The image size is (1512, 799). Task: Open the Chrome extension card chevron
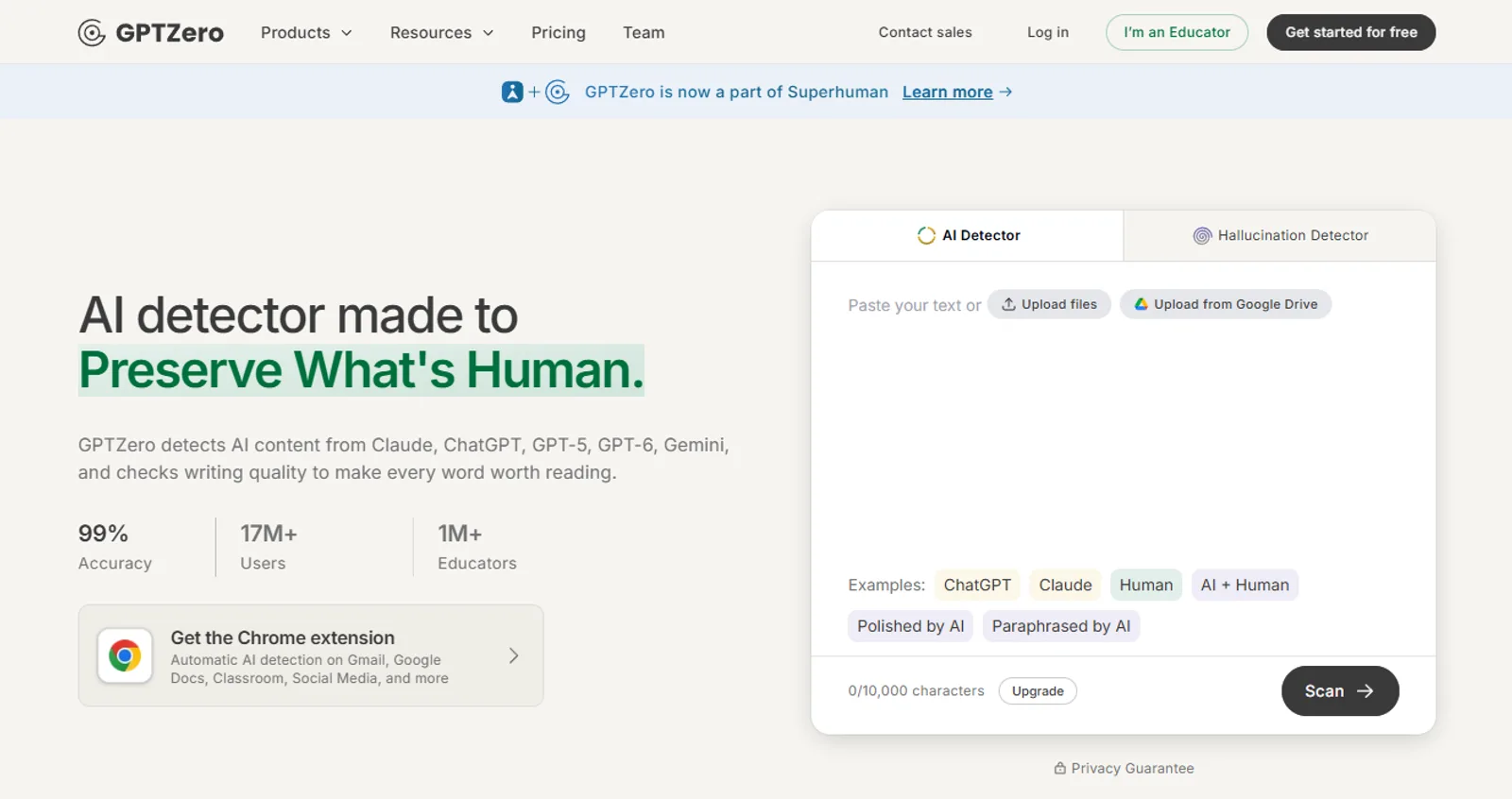[513, 655]
